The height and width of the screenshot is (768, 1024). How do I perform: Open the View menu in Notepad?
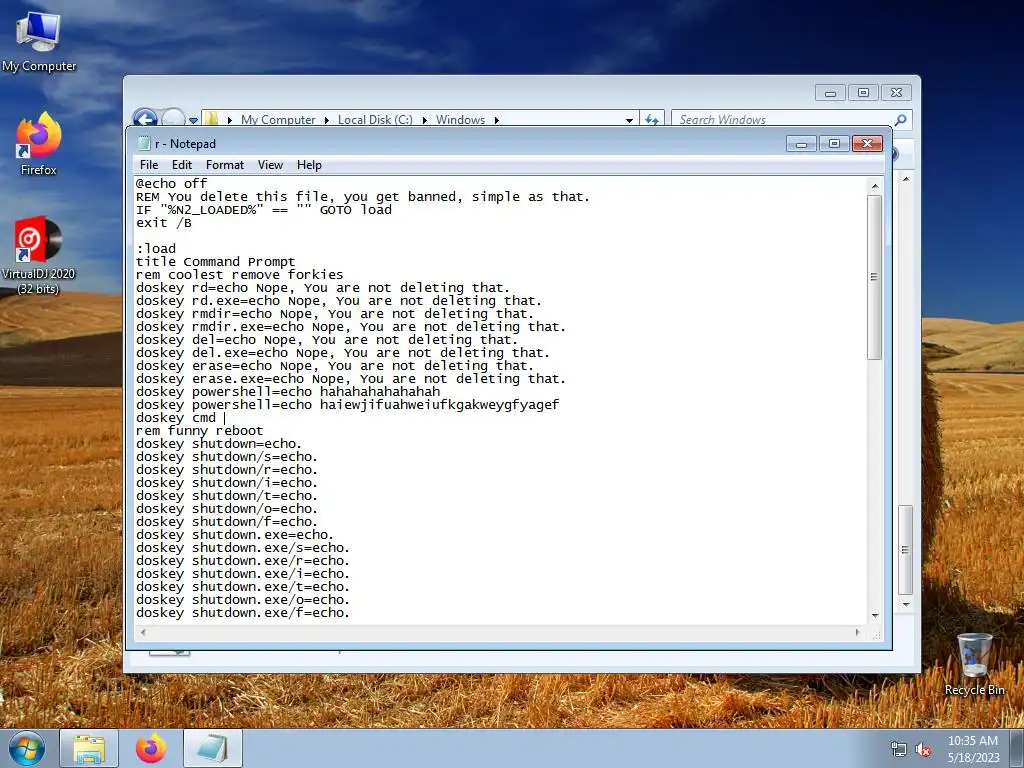click(270, 165)
